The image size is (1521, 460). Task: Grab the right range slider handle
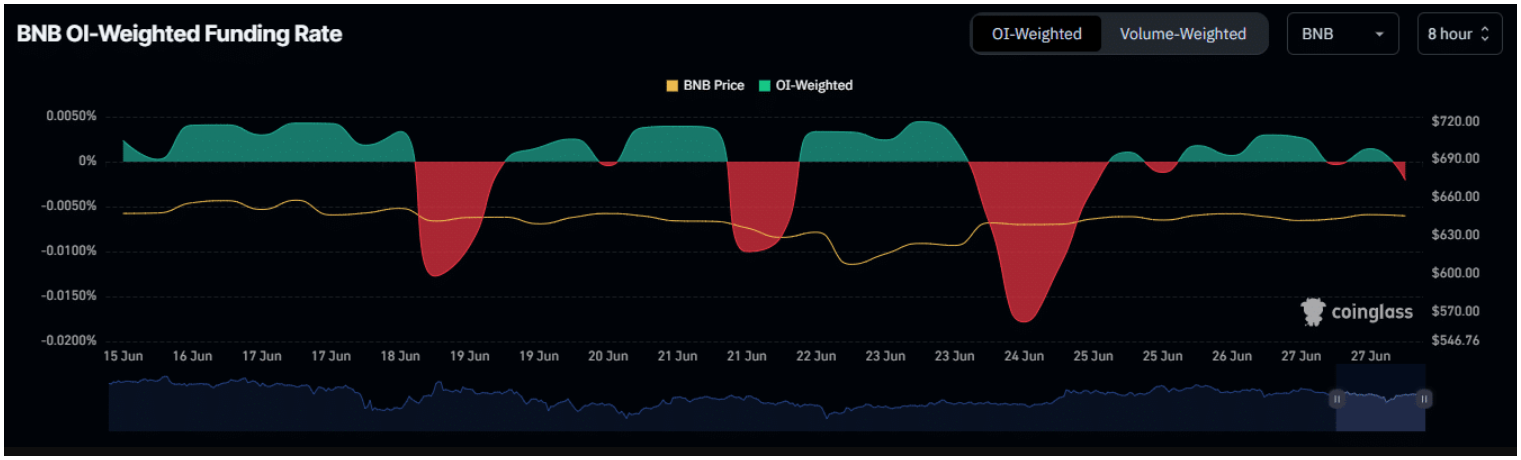(1424, 399)
